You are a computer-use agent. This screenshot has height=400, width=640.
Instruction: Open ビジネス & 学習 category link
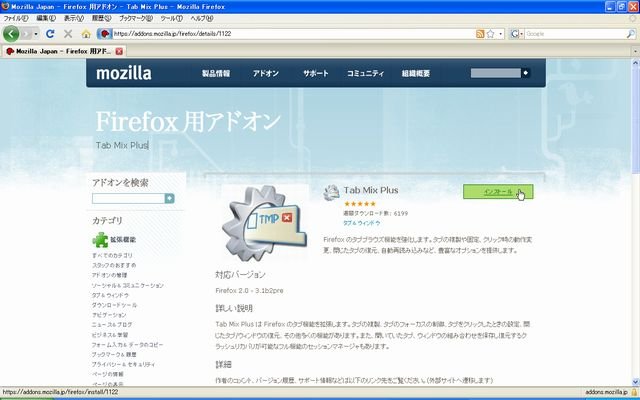click(x=110, y=335)
